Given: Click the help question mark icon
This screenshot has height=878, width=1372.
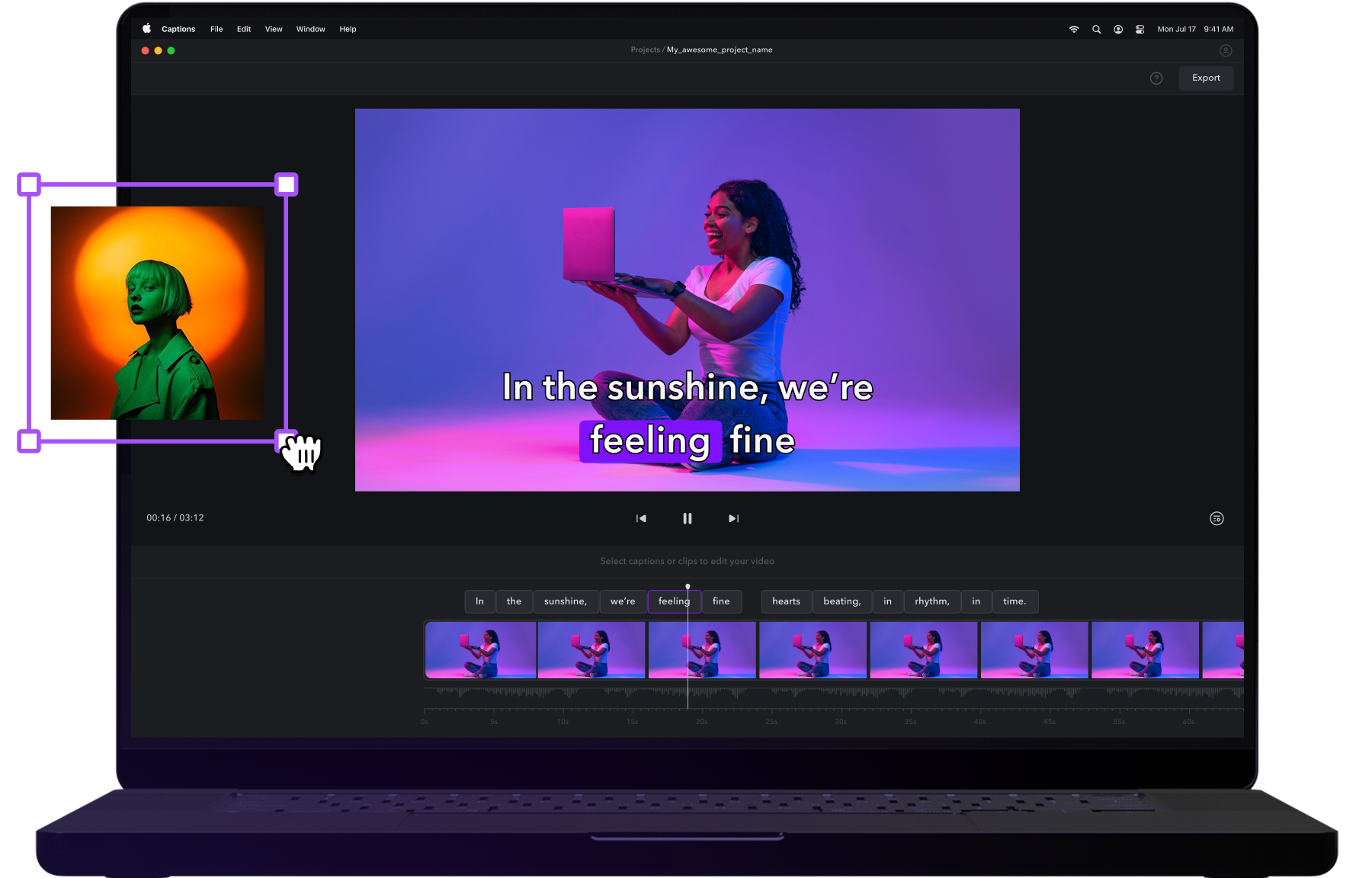Looking at the screenshot, I should pos(1156,79).
